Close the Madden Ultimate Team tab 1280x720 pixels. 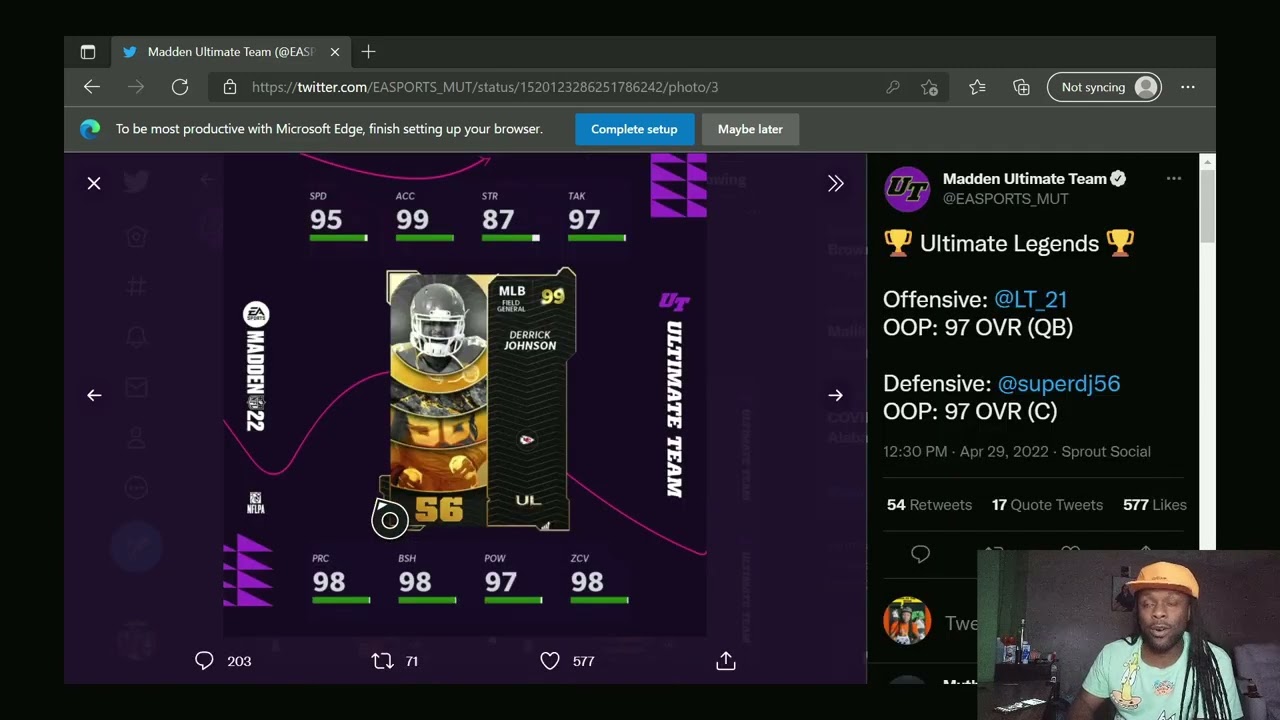(x=335, y=52)
